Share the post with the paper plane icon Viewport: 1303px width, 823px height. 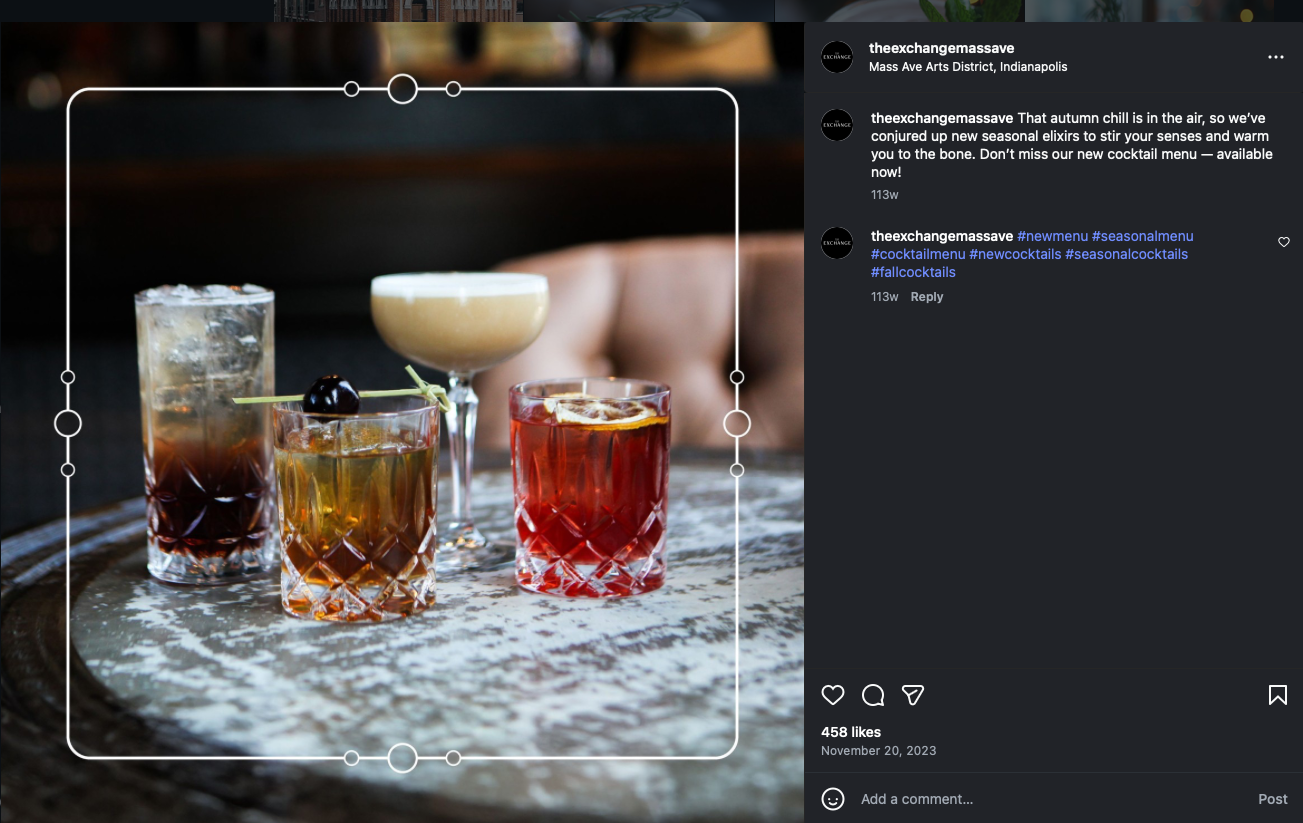click(x=912, y=695)
